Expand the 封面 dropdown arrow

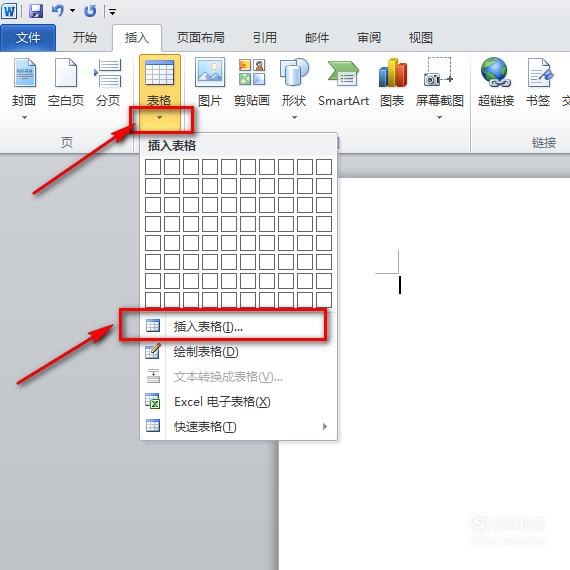click(x=24, y=117)
